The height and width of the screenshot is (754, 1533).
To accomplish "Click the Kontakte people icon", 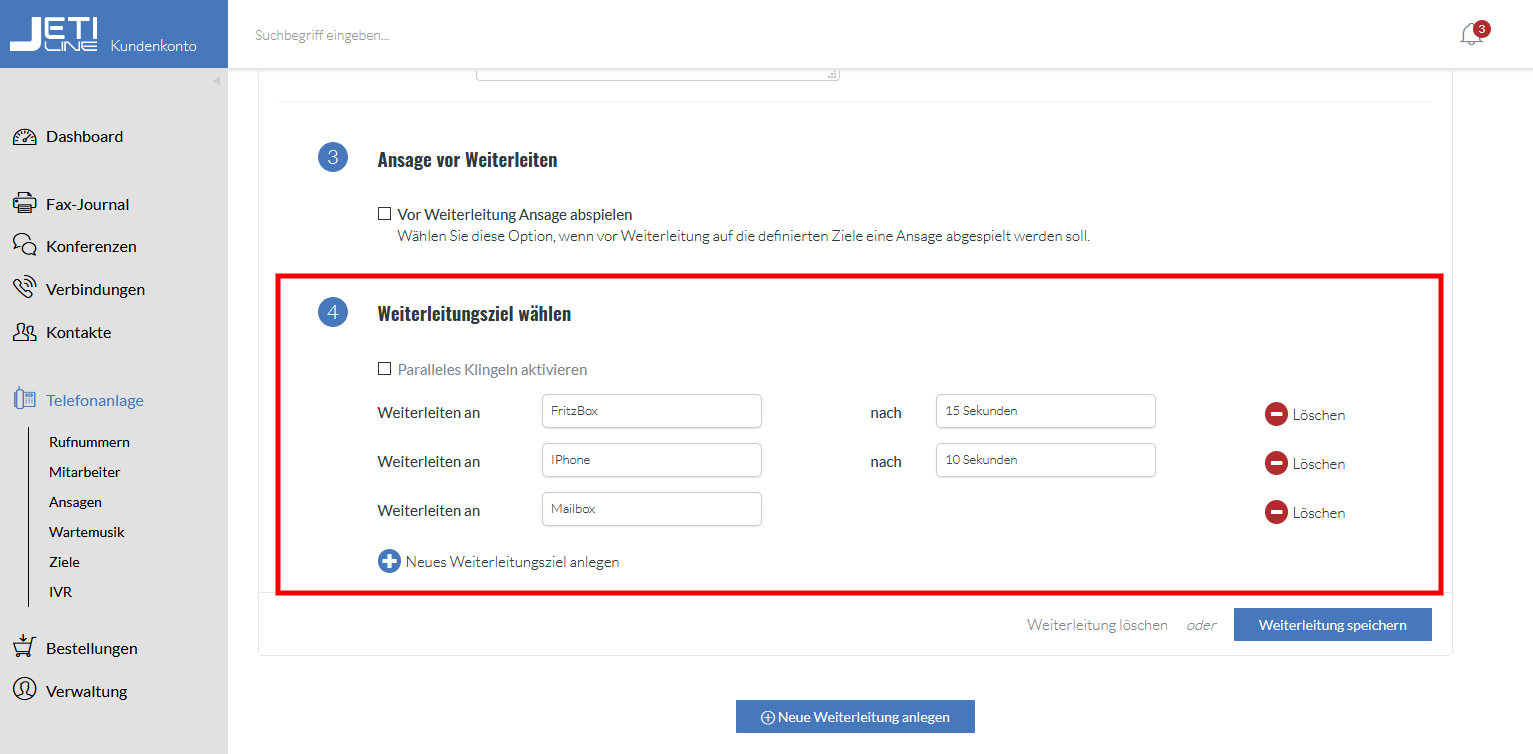I will click(x=25, y=332).
